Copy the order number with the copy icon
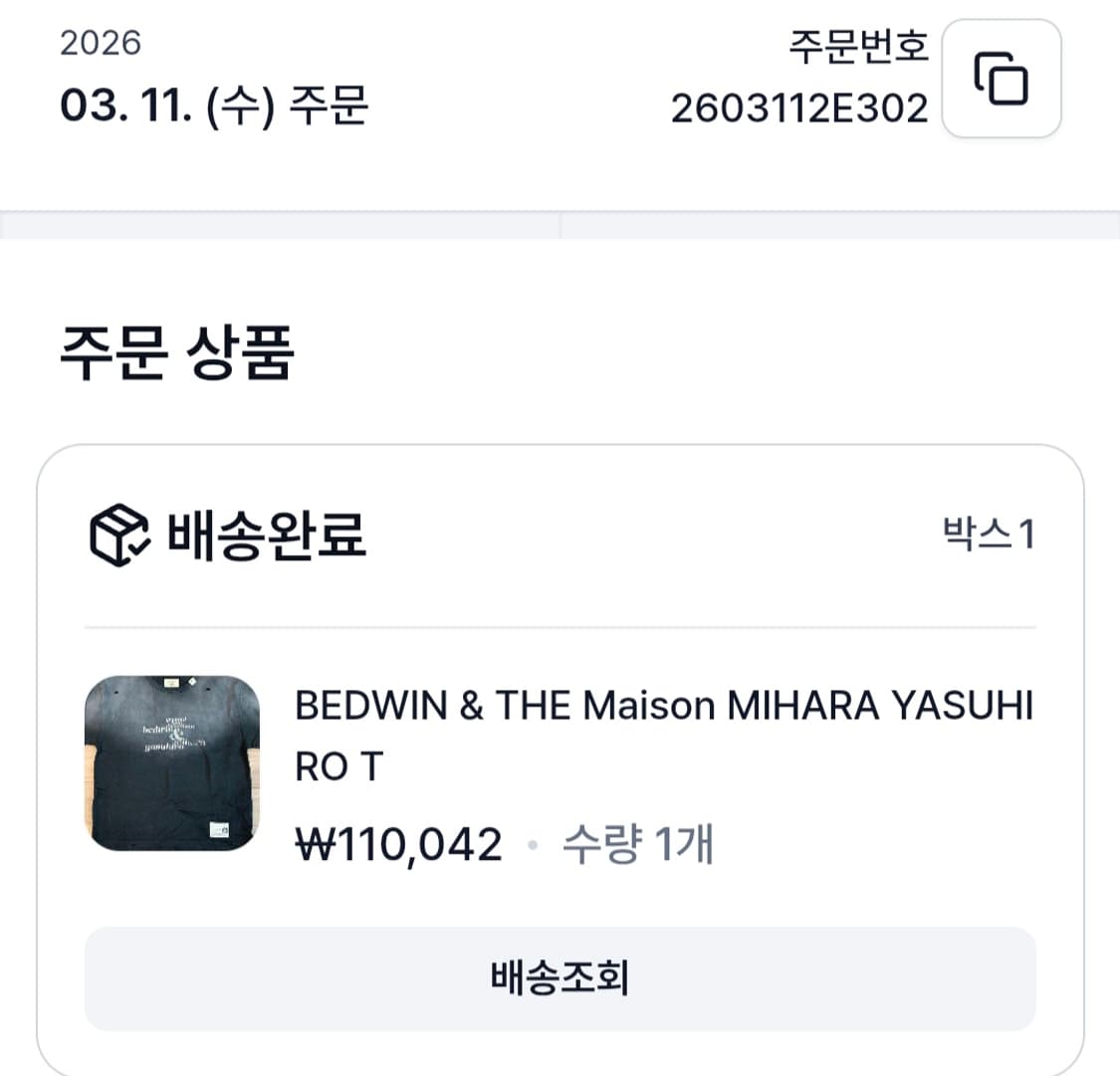This screenshot has width=1120, height=1076. click(x=1001, y=79)
